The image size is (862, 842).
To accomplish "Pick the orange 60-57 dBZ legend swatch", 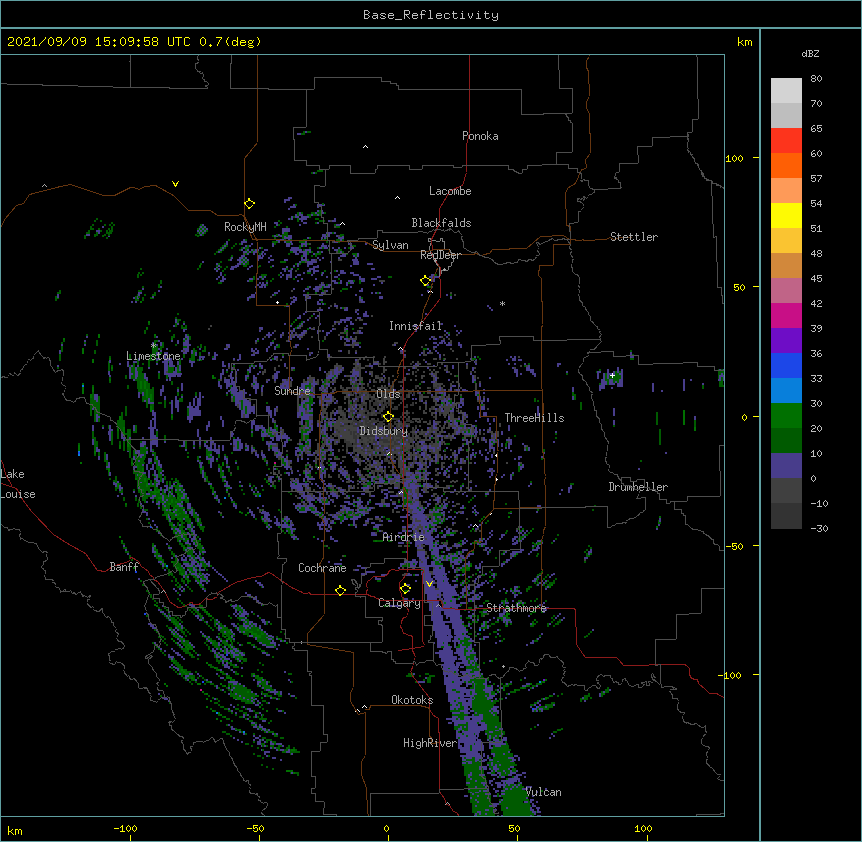I will coord(786,166).
